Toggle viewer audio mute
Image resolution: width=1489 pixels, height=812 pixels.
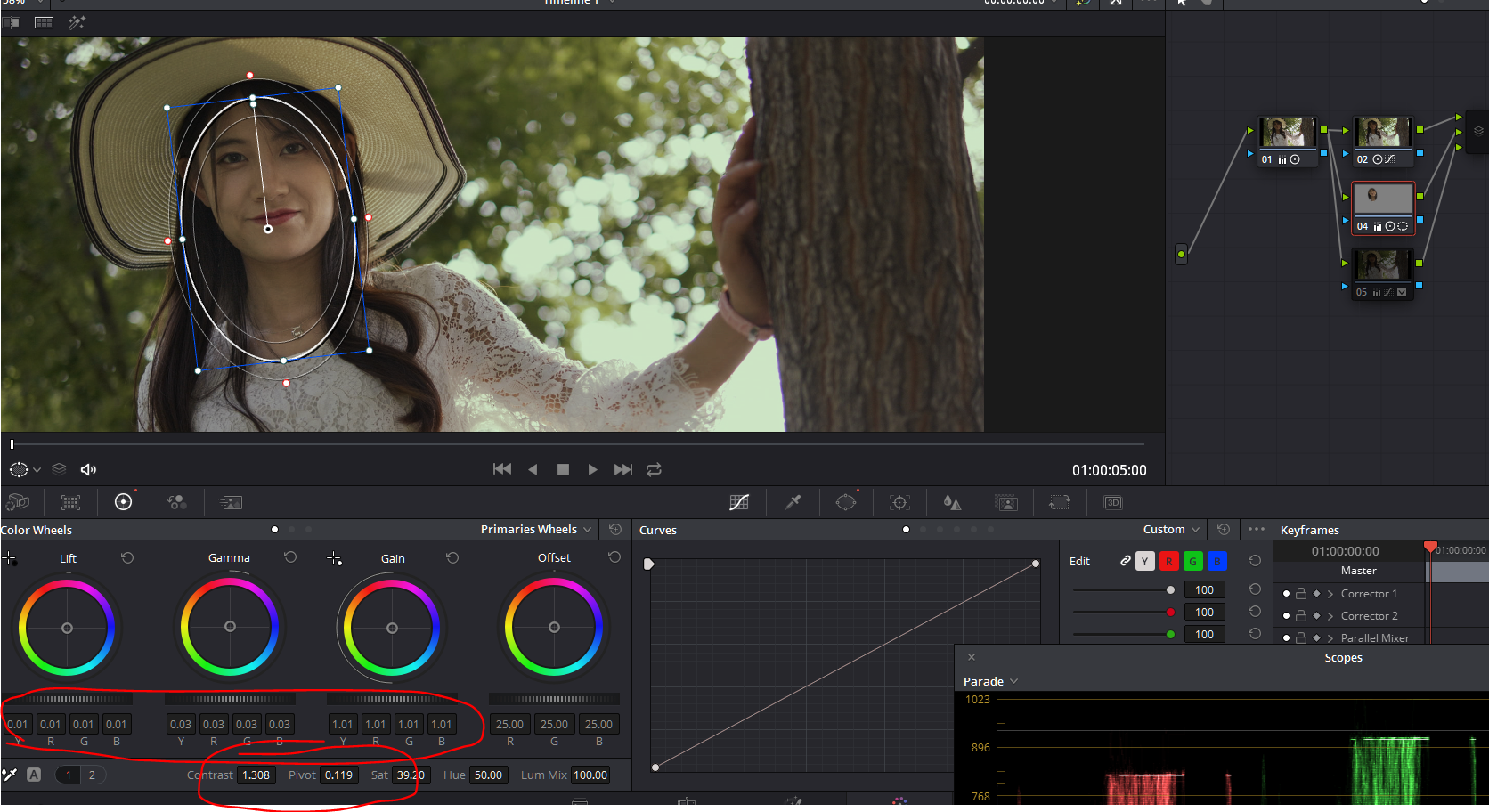click(88, 469)
